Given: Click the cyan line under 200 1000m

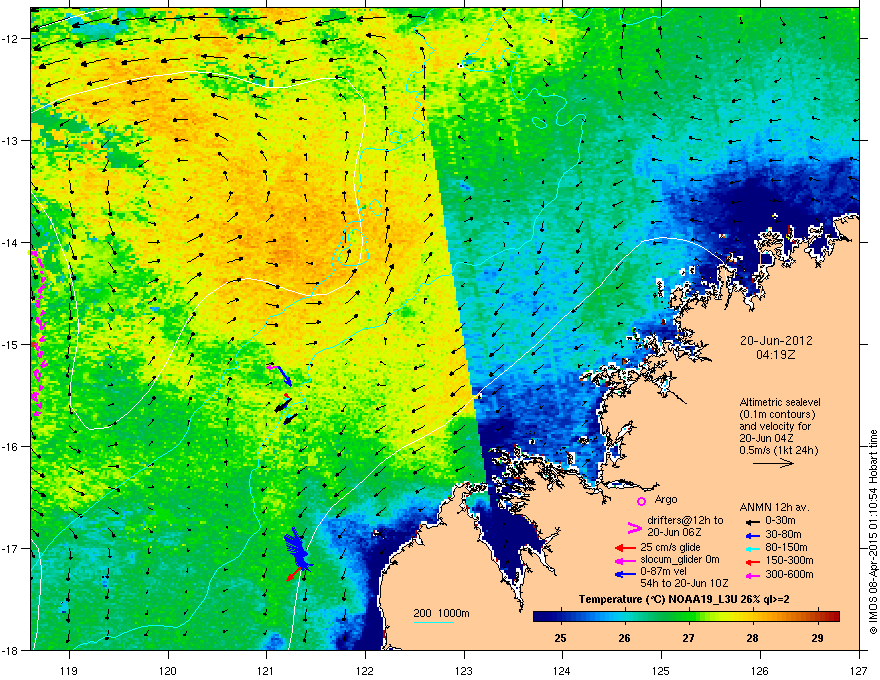Looking at the screenshot, I should pos(433,622).
